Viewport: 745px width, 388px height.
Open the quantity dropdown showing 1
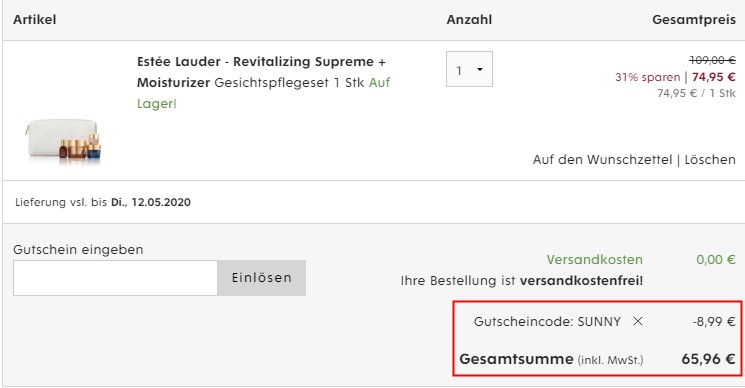[x=469, y=69]
